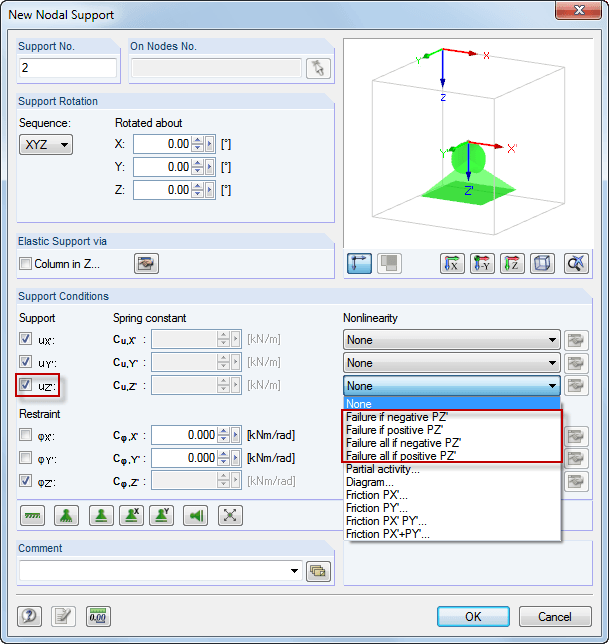609x644 pixels.
Task: Edit nonlinearity settings button for uY' row
Action: 576,363
